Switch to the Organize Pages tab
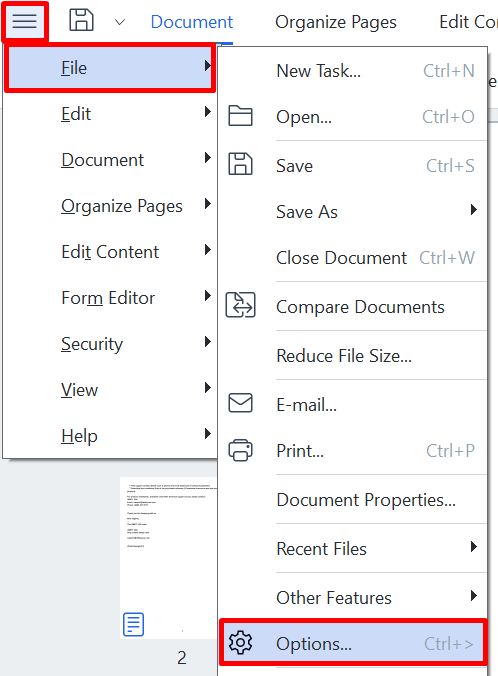The image size is (498, 676). 336,22
